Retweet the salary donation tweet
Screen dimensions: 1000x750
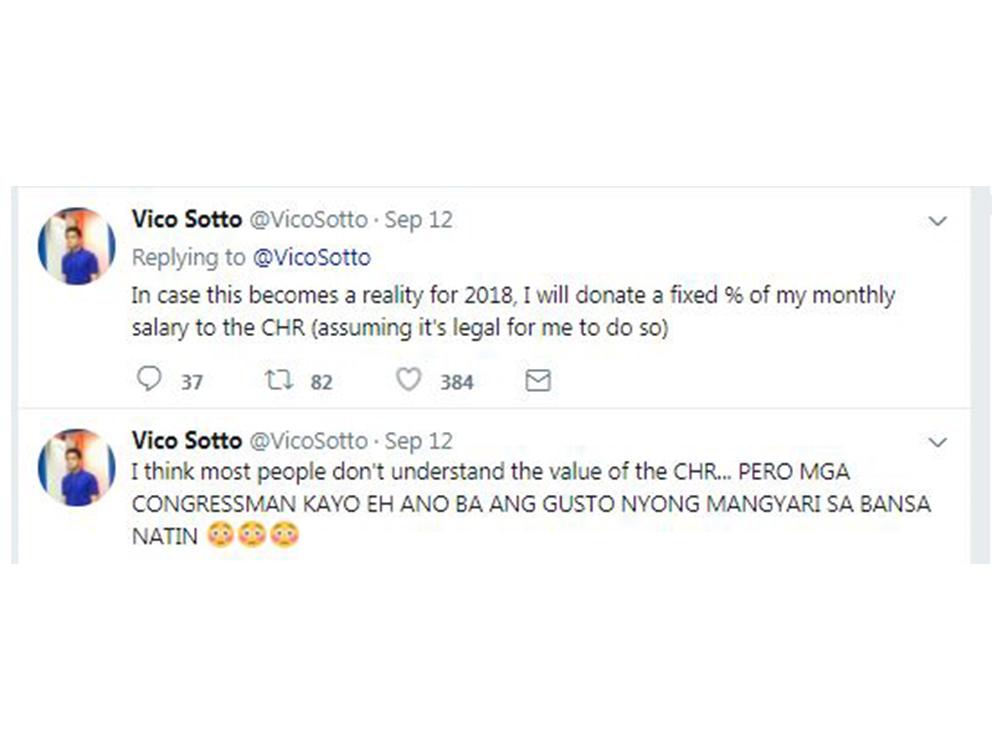pyautogui.click(x=277, y=380)
